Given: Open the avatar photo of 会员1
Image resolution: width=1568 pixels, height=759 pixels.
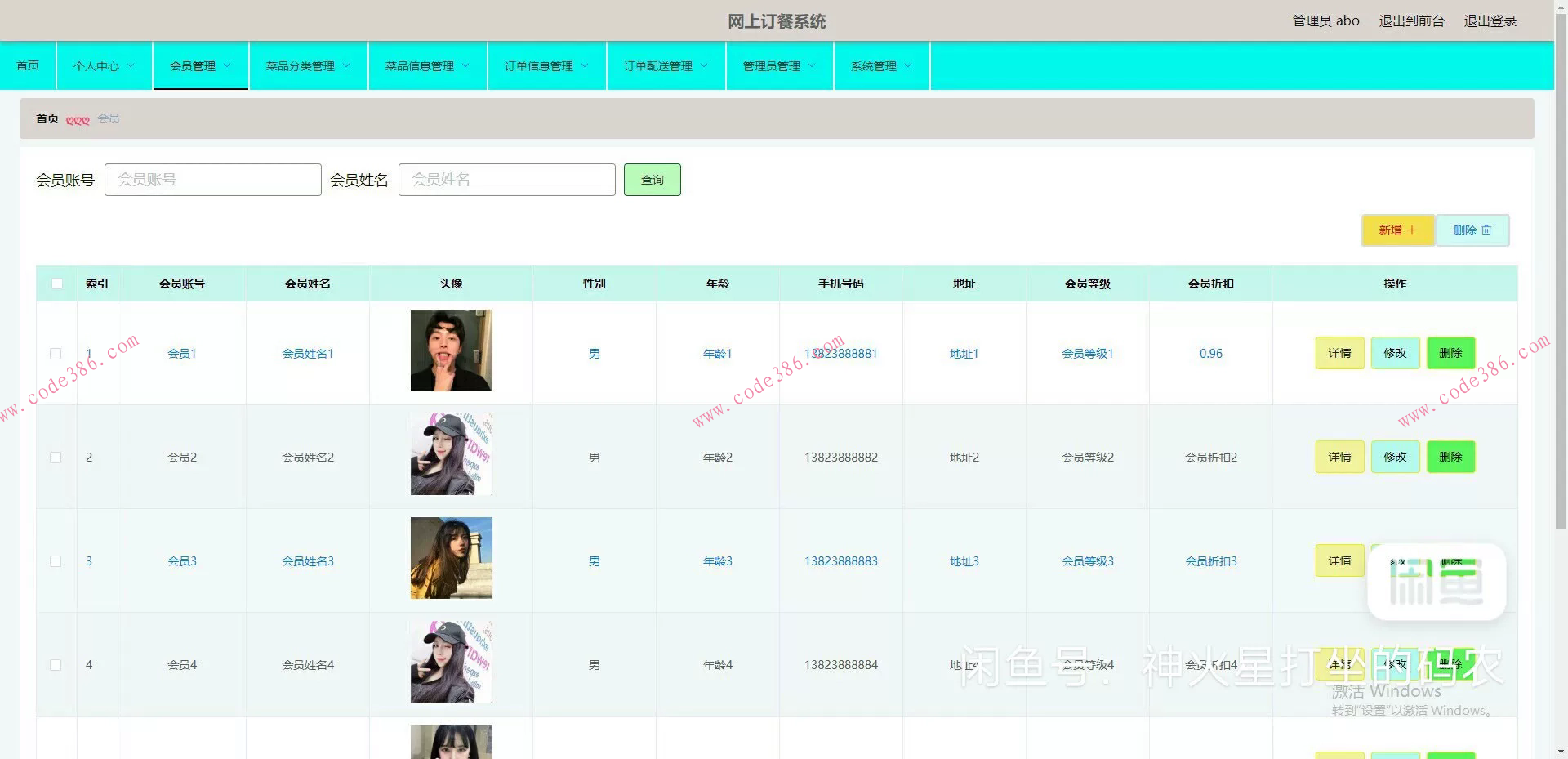Looking at the screenshot, I should point(452,350).
